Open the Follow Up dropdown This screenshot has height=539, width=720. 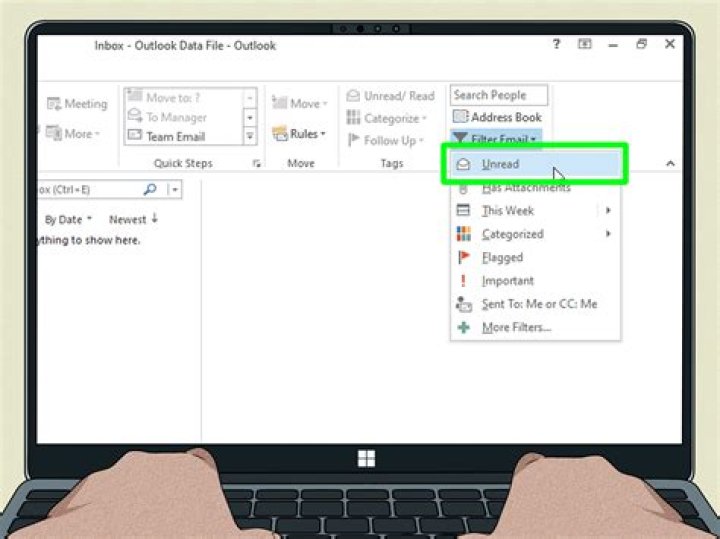tap(386, 140)
